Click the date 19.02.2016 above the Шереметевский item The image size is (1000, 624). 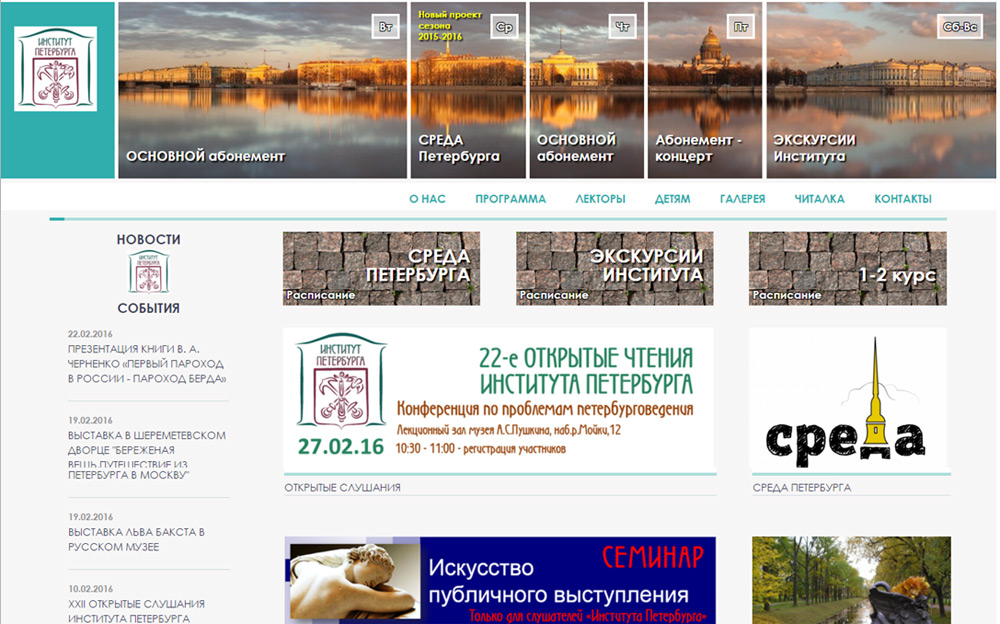[90, 420]
